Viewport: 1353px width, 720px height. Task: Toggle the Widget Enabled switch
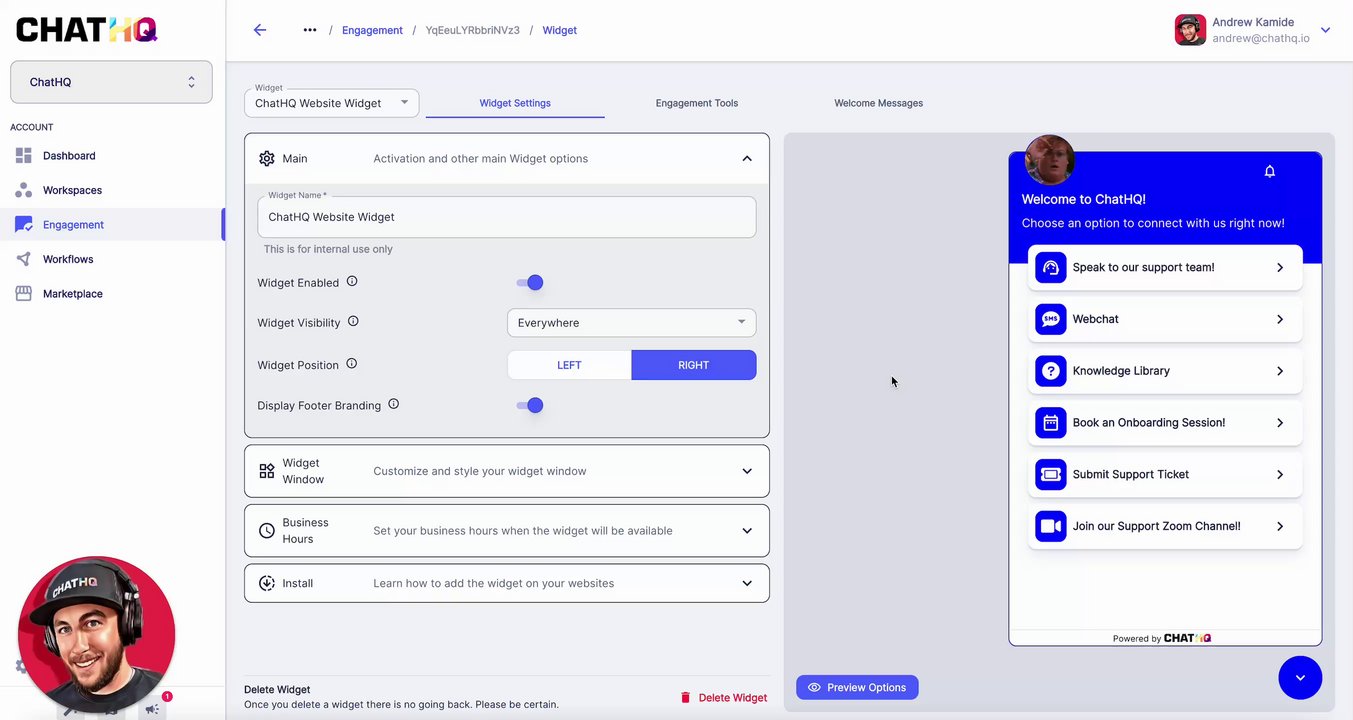coord(530,283)
